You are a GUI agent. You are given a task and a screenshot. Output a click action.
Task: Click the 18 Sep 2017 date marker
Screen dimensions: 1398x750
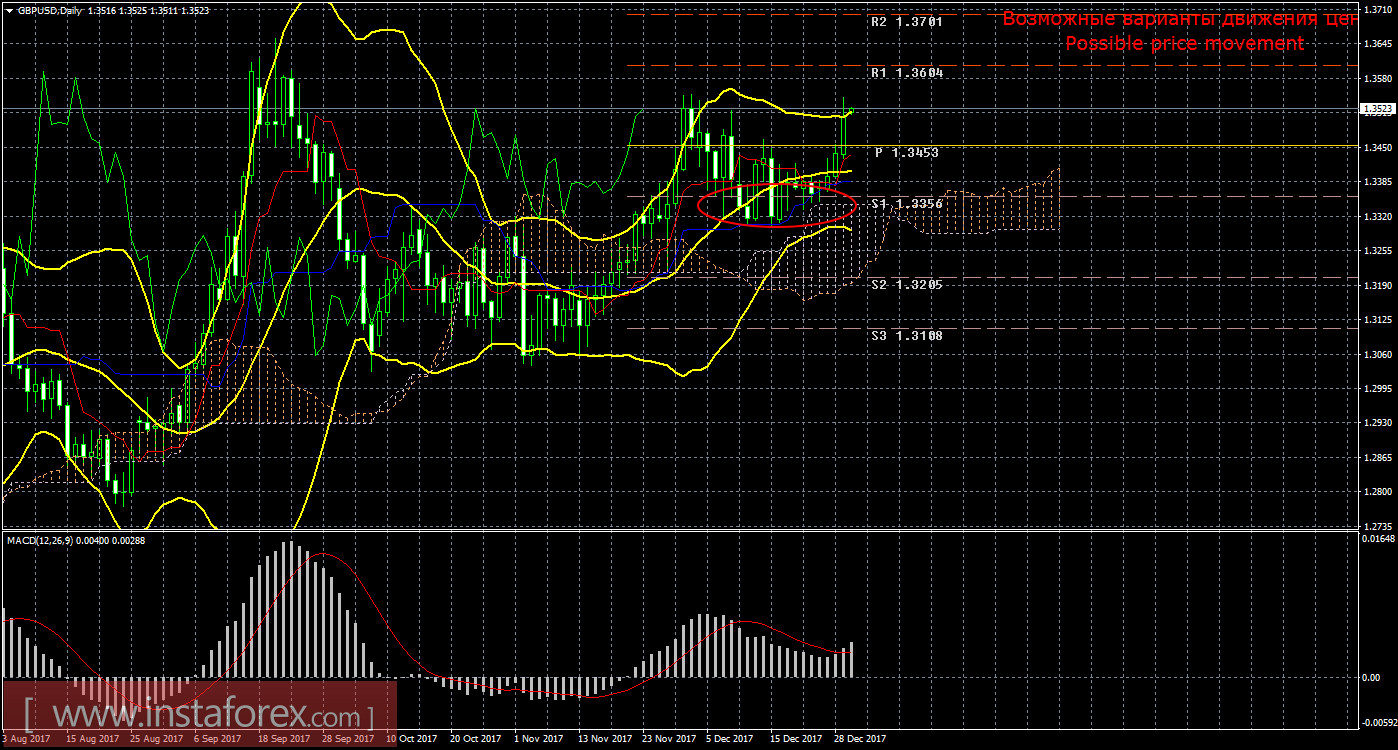coord(281,739)
